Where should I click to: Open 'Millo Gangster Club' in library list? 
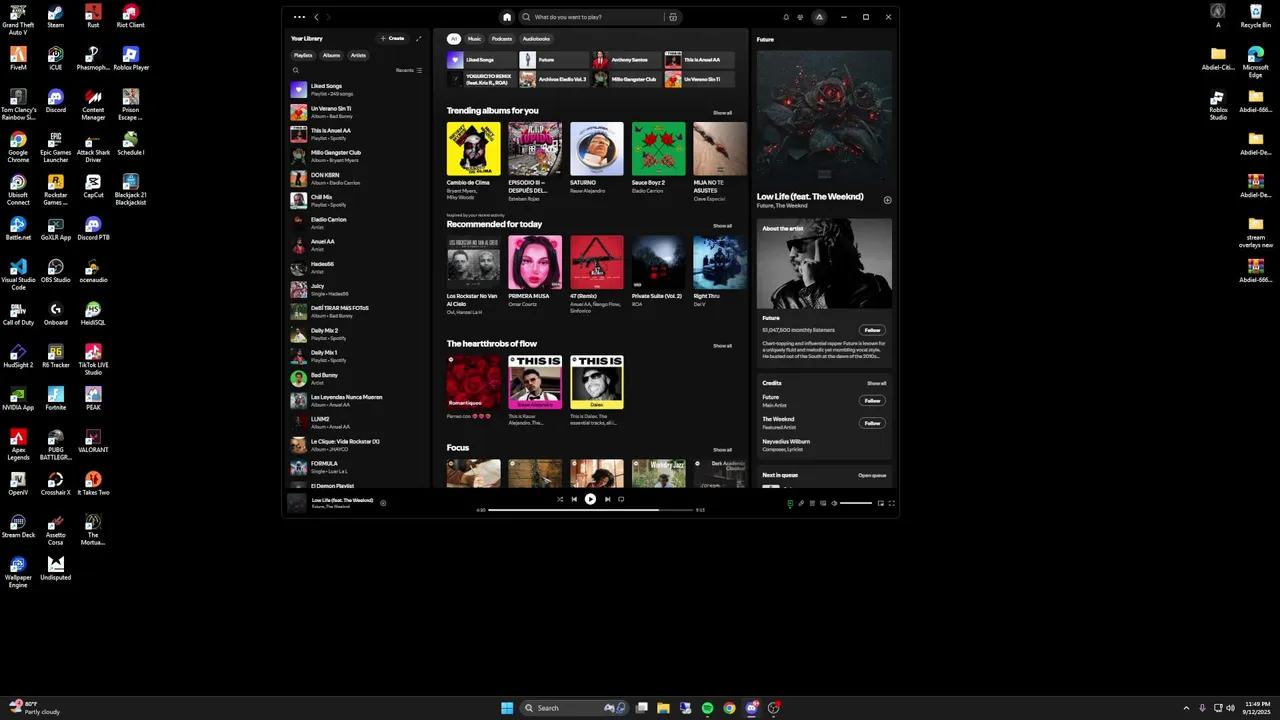pos(357,156)
